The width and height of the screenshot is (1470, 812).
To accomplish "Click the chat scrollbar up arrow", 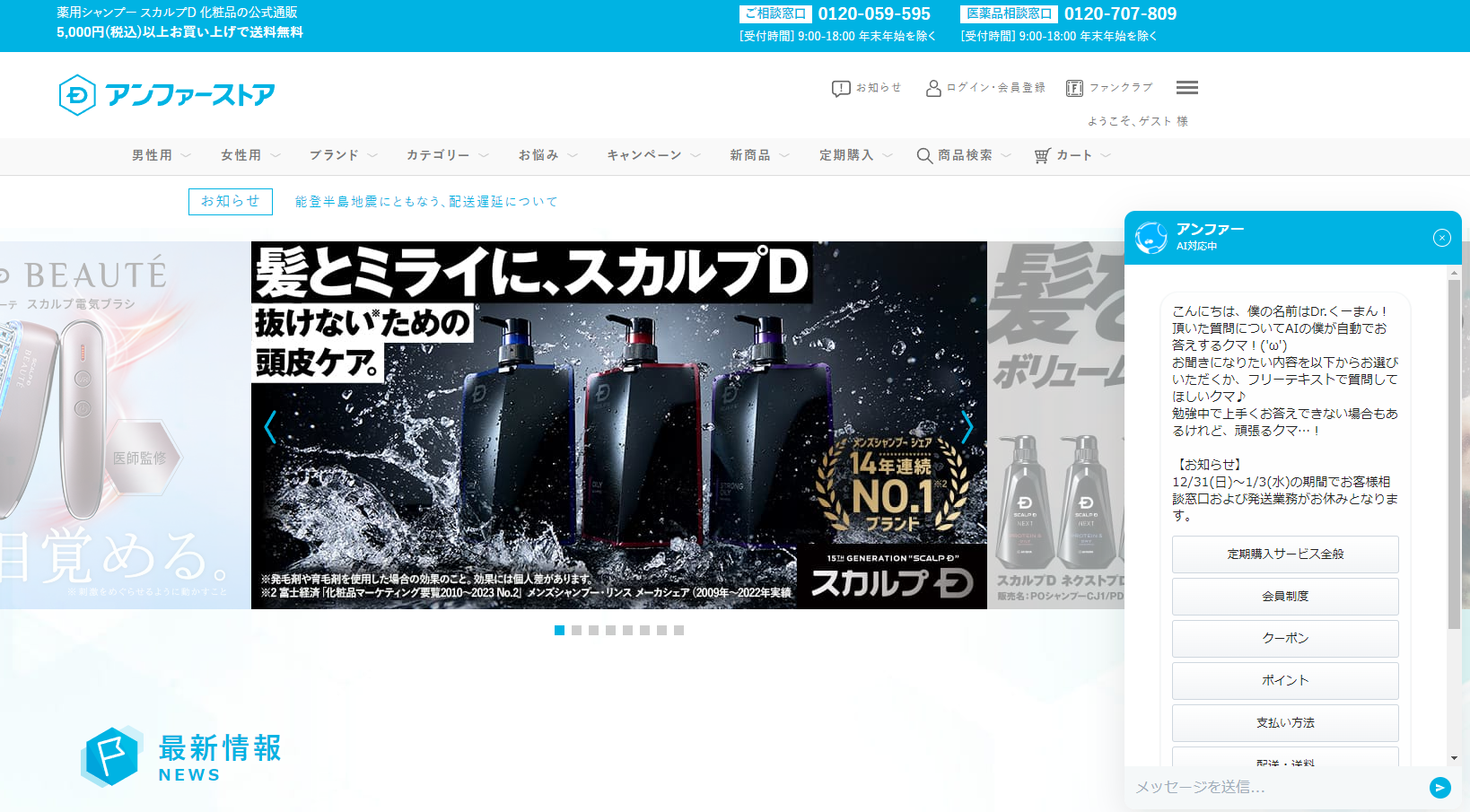I will pyautogui.click(x=1454, y=273).
